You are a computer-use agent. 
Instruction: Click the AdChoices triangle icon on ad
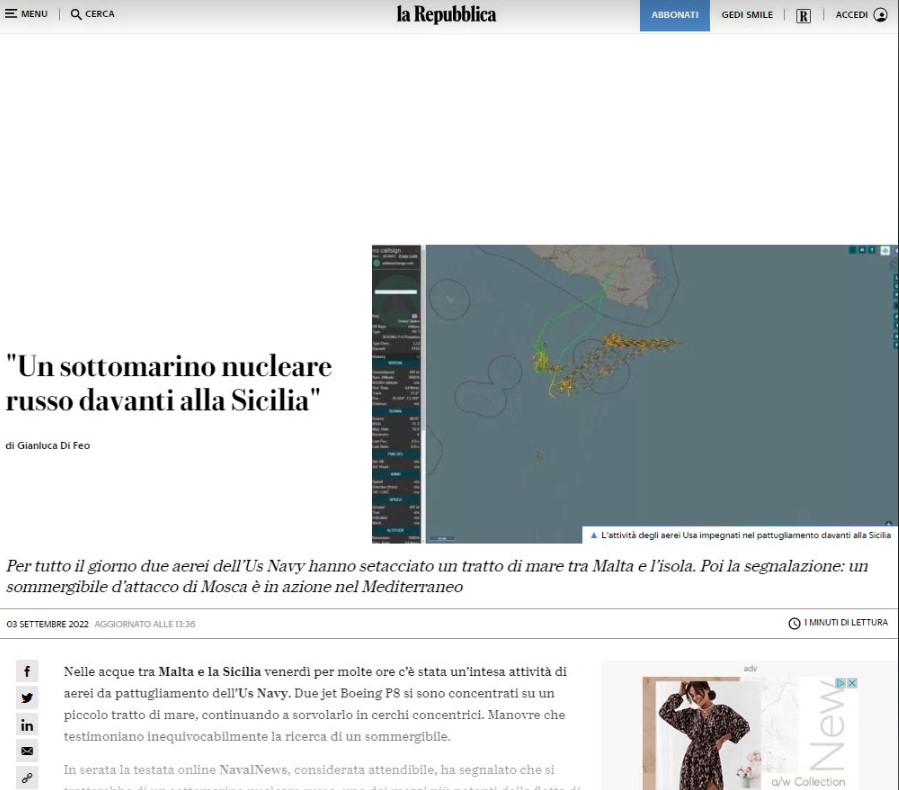(841, 683)
